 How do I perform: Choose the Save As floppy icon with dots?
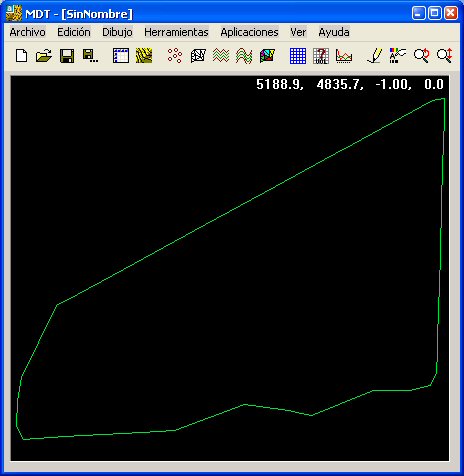[90, 56]
